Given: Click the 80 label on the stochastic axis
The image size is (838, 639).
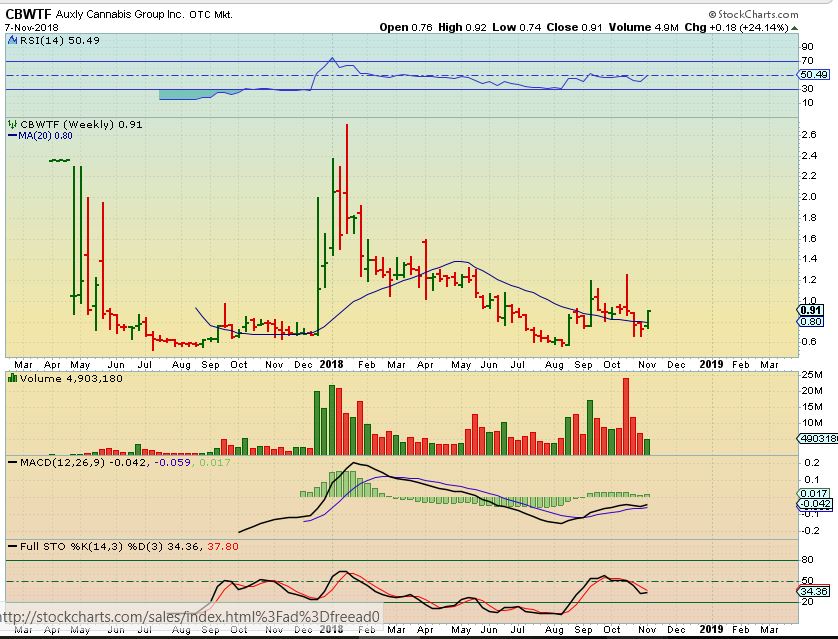Looking at the screenshot, I should point(807,560).
